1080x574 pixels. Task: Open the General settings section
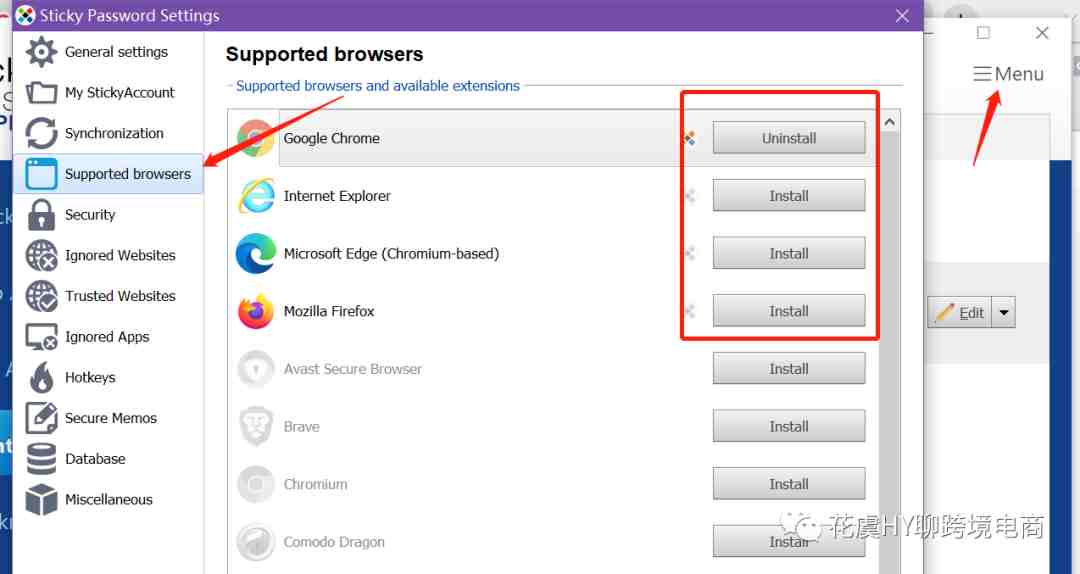(x=108, y=52)
